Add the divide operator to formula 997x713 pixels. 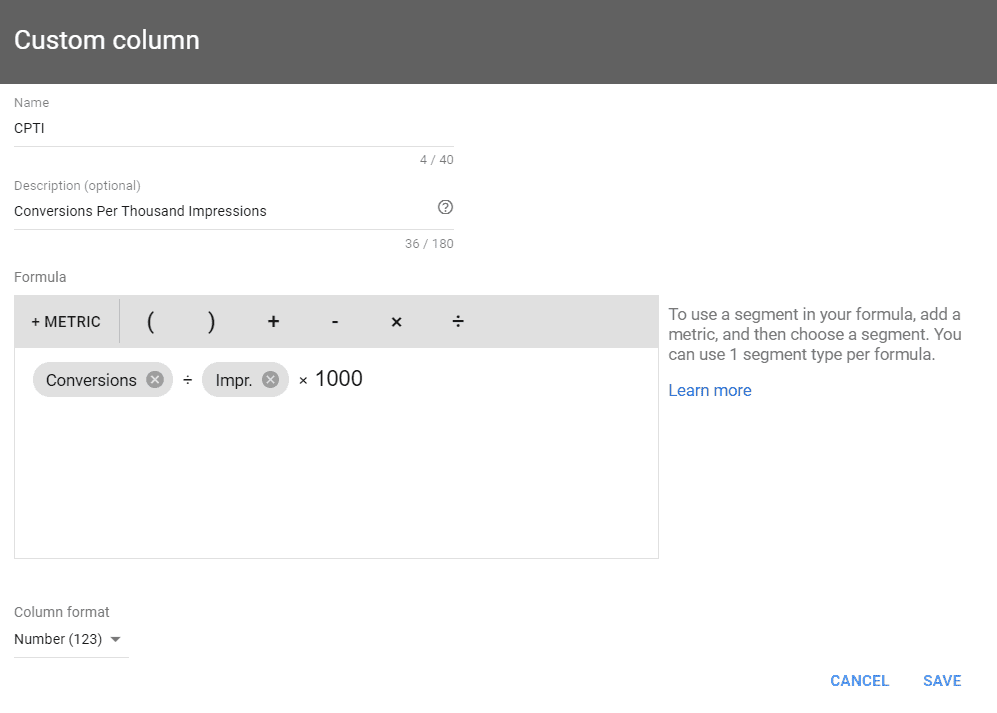[458, 322]
